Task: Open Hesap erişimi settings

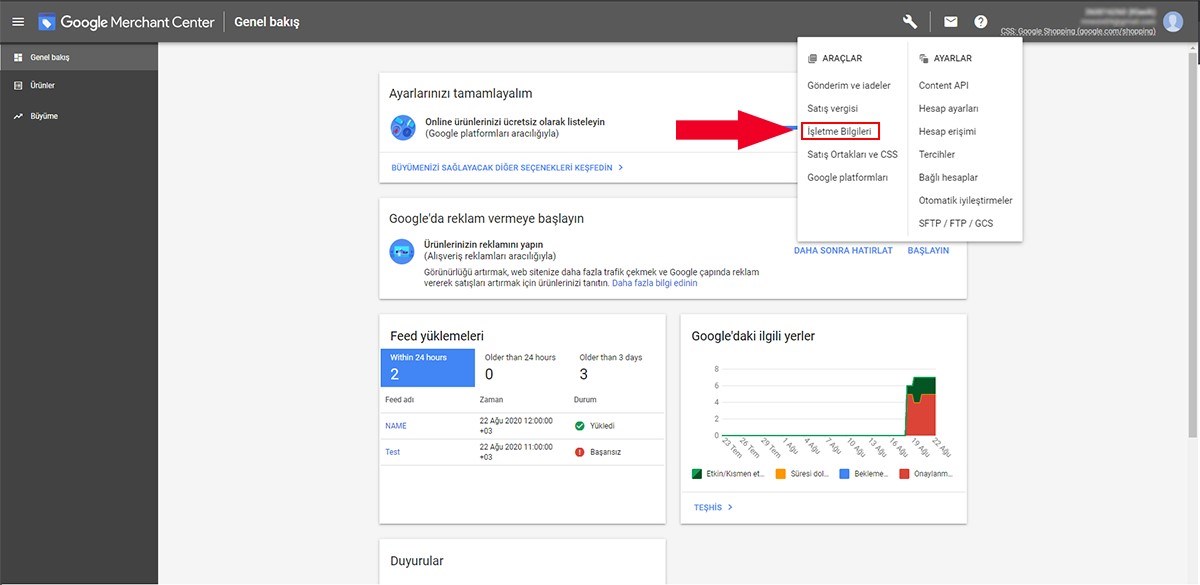Action: pos(947,131)
